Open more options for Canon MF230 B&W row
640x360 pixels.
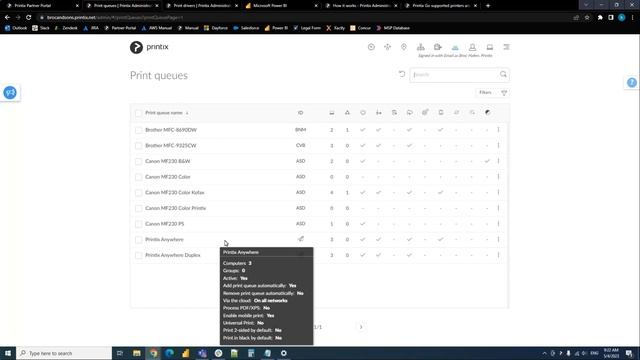pos(498,161)
